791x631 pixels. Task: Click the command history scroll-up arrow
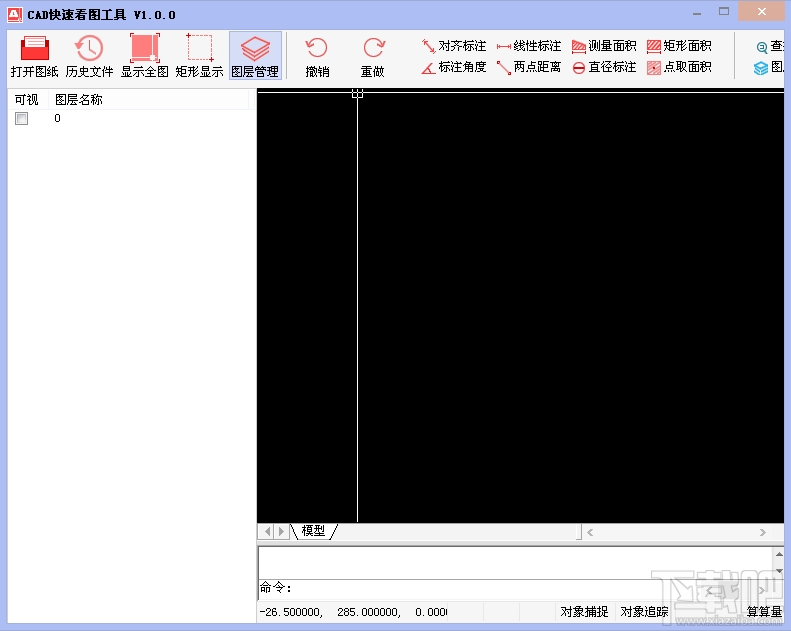(779, 554)
